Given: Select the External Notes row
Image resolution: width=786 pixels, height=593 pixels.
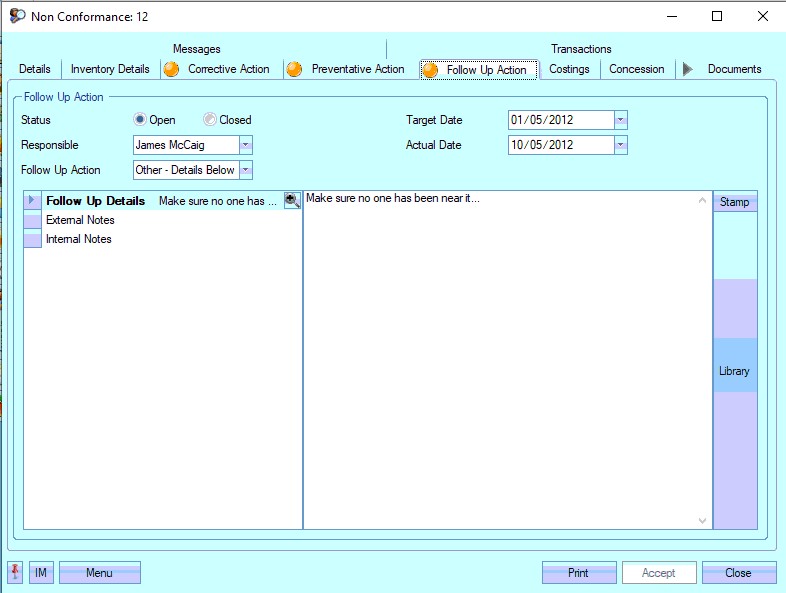Looking at the screenshot, I should click(81, 220).
